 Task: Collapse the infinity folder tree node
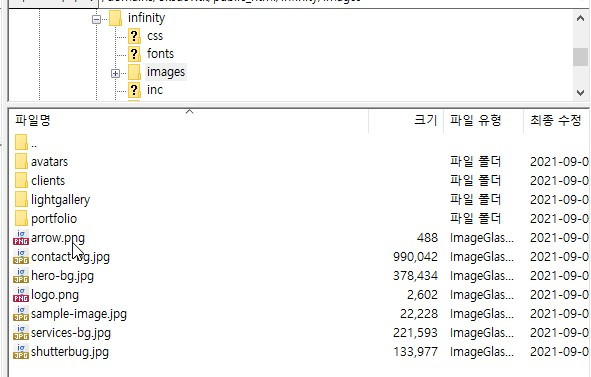96,19
